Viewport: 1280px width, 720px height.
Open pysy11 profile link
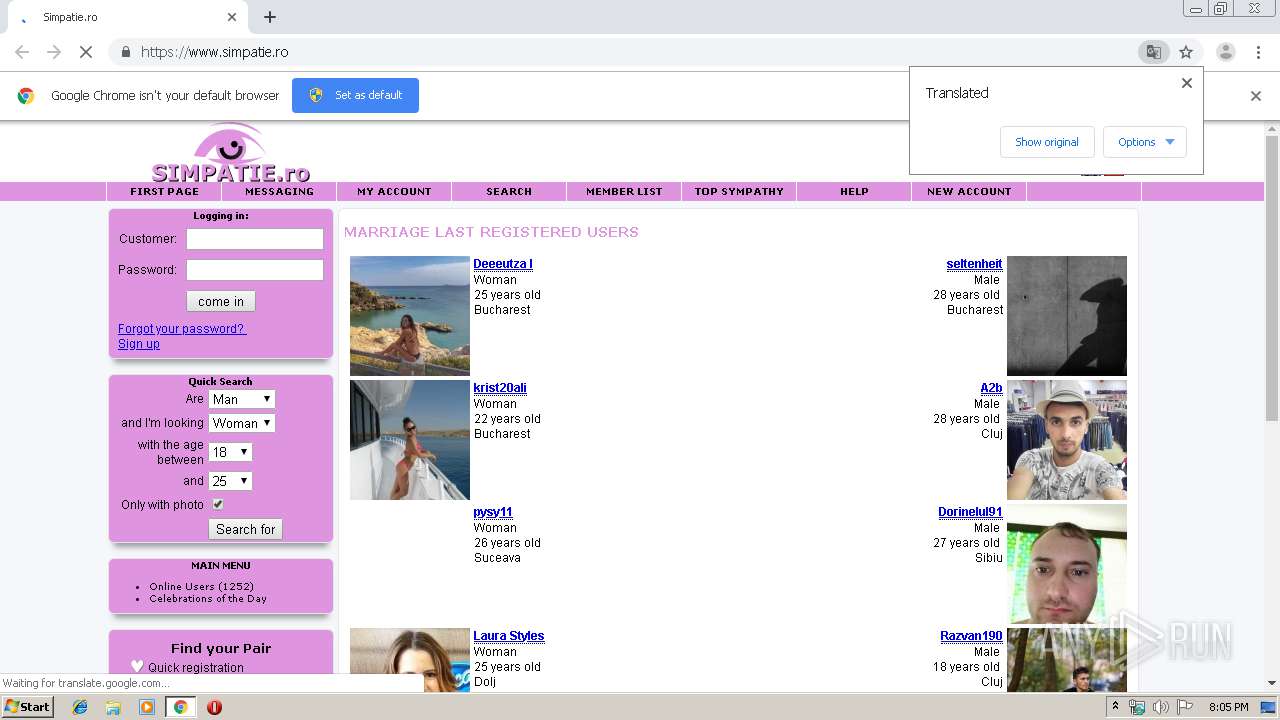tap(493, 512)
